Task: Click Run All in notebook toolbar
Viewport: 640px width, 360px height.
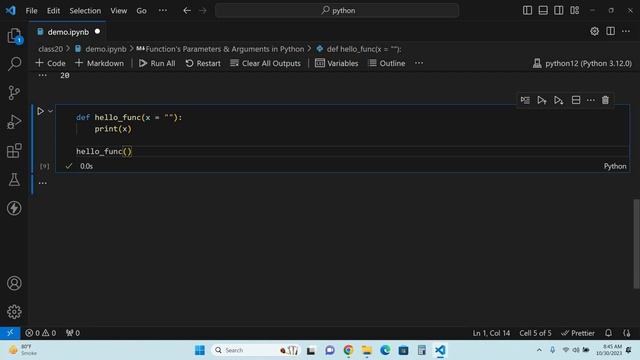Action: (157, 63)
